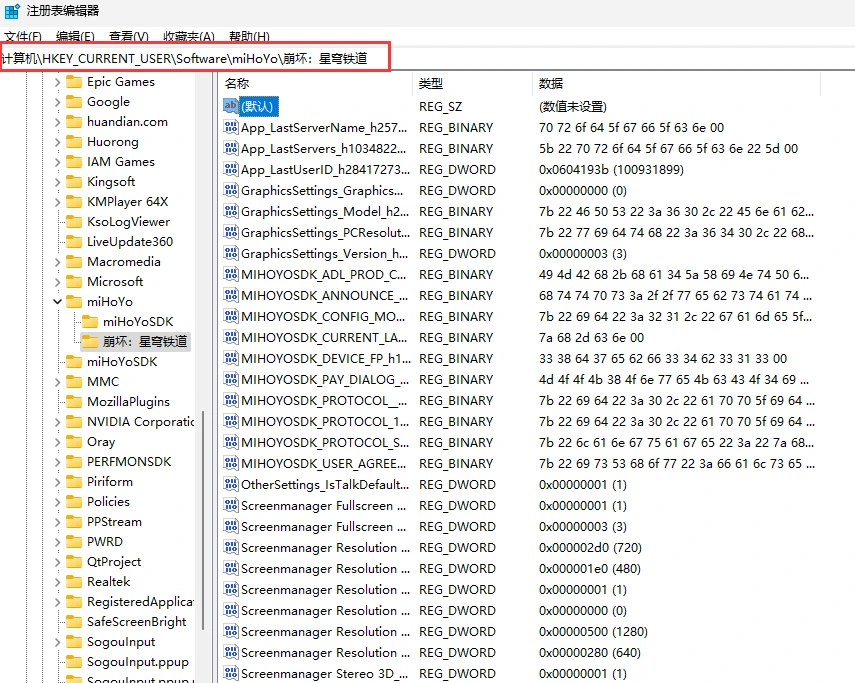Image resolution: width=855 pixels, height=683 pixels.
Task: Click the registry path address bar
Action: point(195,58)
